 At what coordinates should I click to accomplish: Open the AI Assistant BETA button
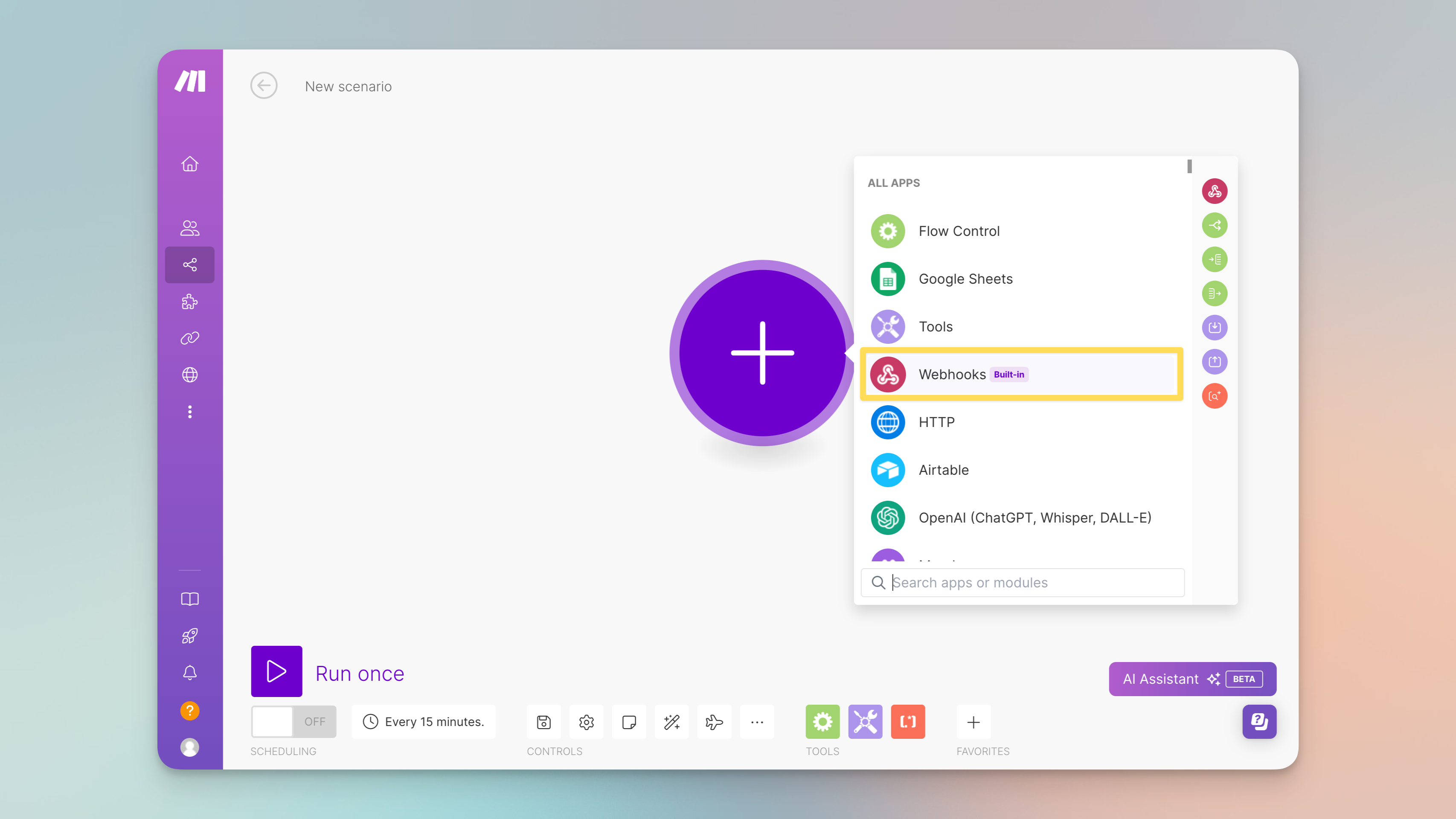1193,679
